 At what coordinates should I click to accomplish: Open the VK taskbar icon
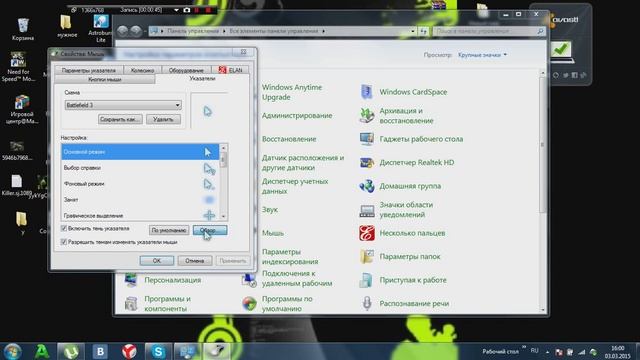100,351
